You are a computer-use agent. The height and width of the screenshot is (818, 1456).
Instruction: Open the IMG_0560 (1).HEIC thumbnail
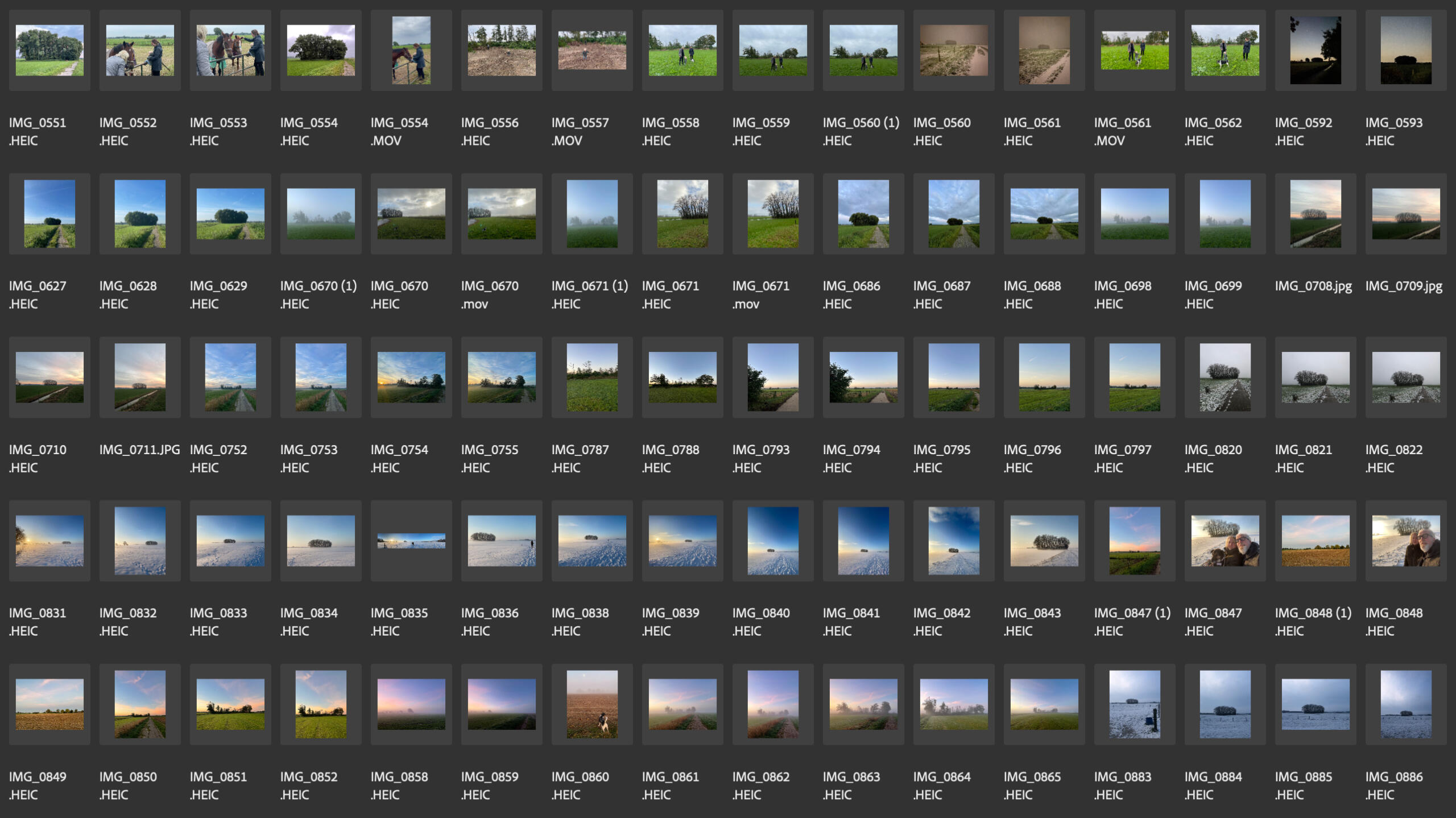(x=863, y=50)
